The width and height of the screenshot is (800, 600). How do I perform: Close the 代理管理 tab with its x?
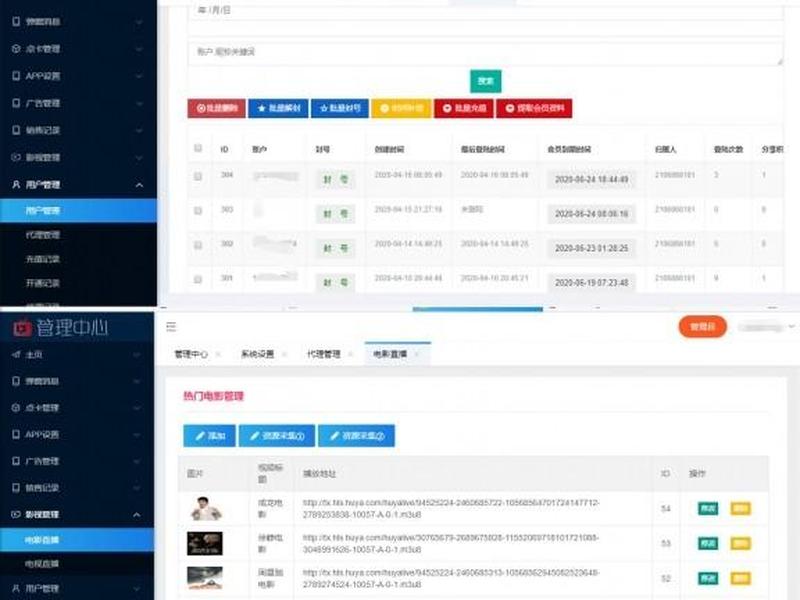pyautogui.click(x=351, y=354)
